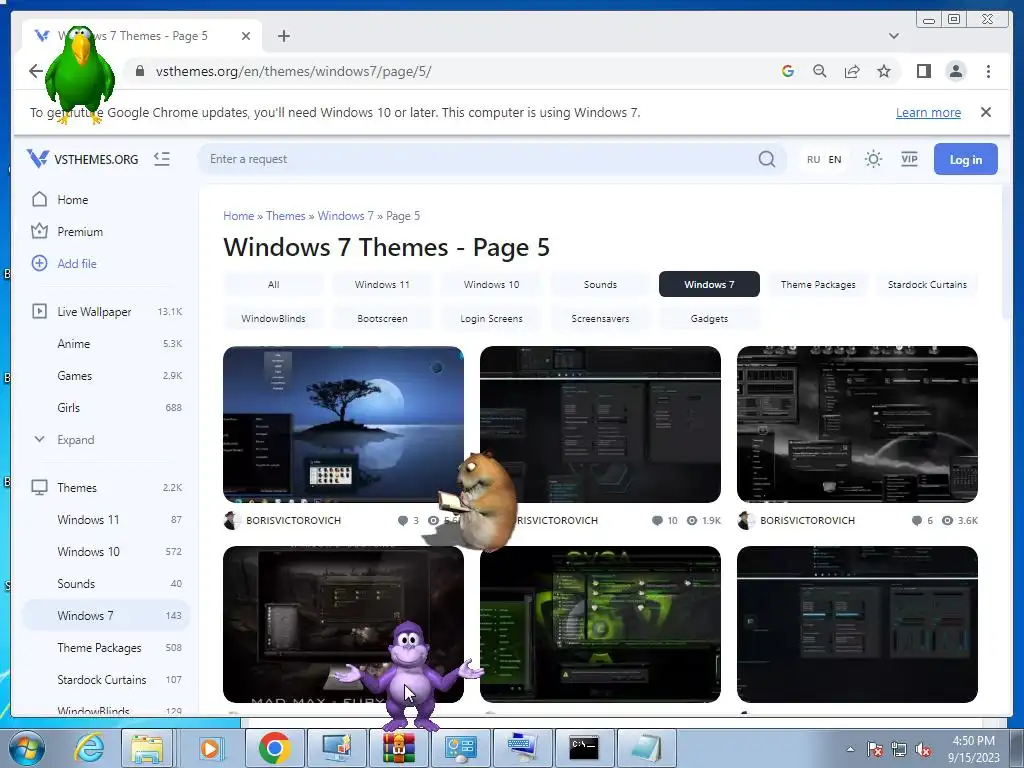Toggle light/dark theme sun icon
Image resolution: width=1024 pixels, height=768 pixels.
pyautogui.click(x=873, y=159)
